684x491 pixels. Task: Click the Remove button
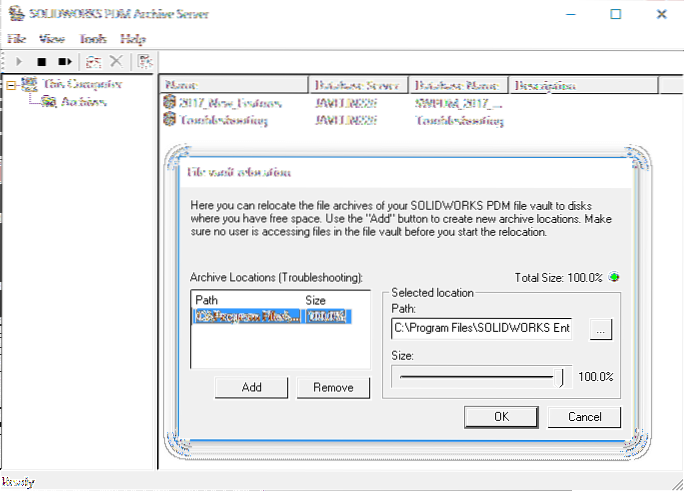point(333,388)
